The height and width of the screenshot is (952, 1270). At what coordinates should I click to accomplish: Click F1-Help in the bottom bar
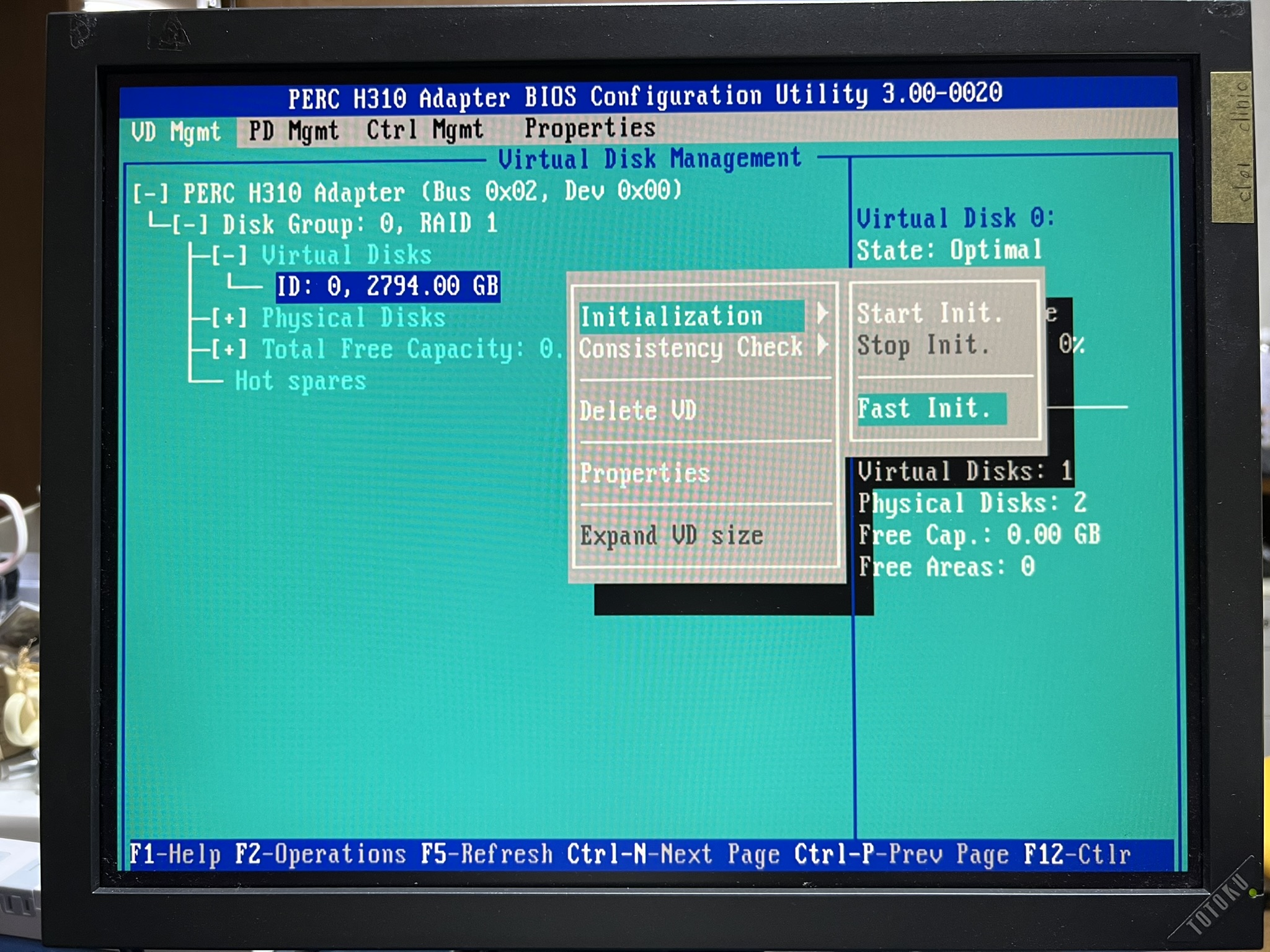pyautogui.click(x=175, y=855)
